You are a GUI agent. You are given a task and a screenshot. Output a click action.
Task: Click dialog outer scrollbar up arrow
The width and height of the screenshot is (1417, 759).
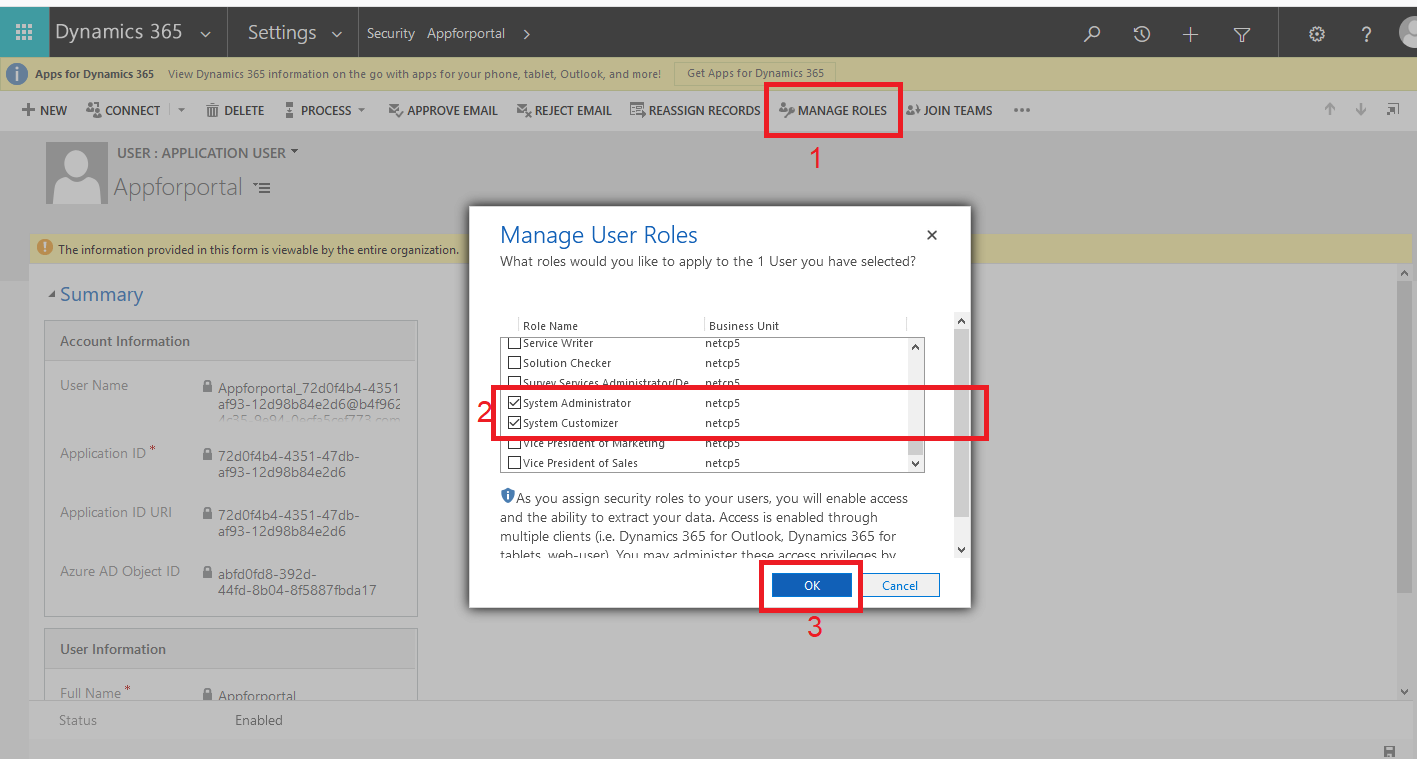coord(961,321)
